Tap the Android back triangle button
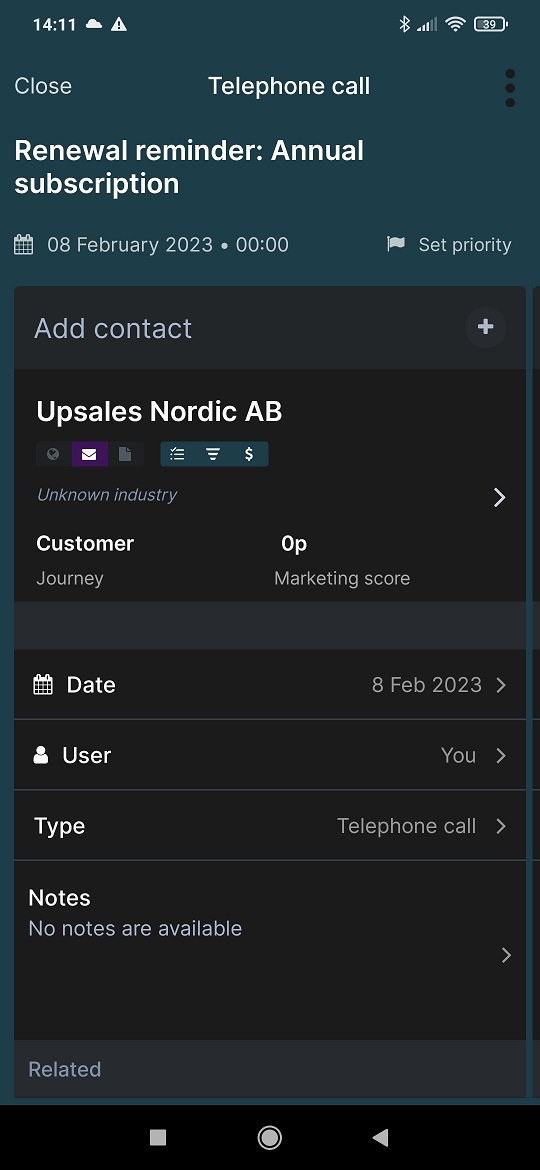Screen dimensions: 540x1170 pyautogui.click(x=380, y=1137)
